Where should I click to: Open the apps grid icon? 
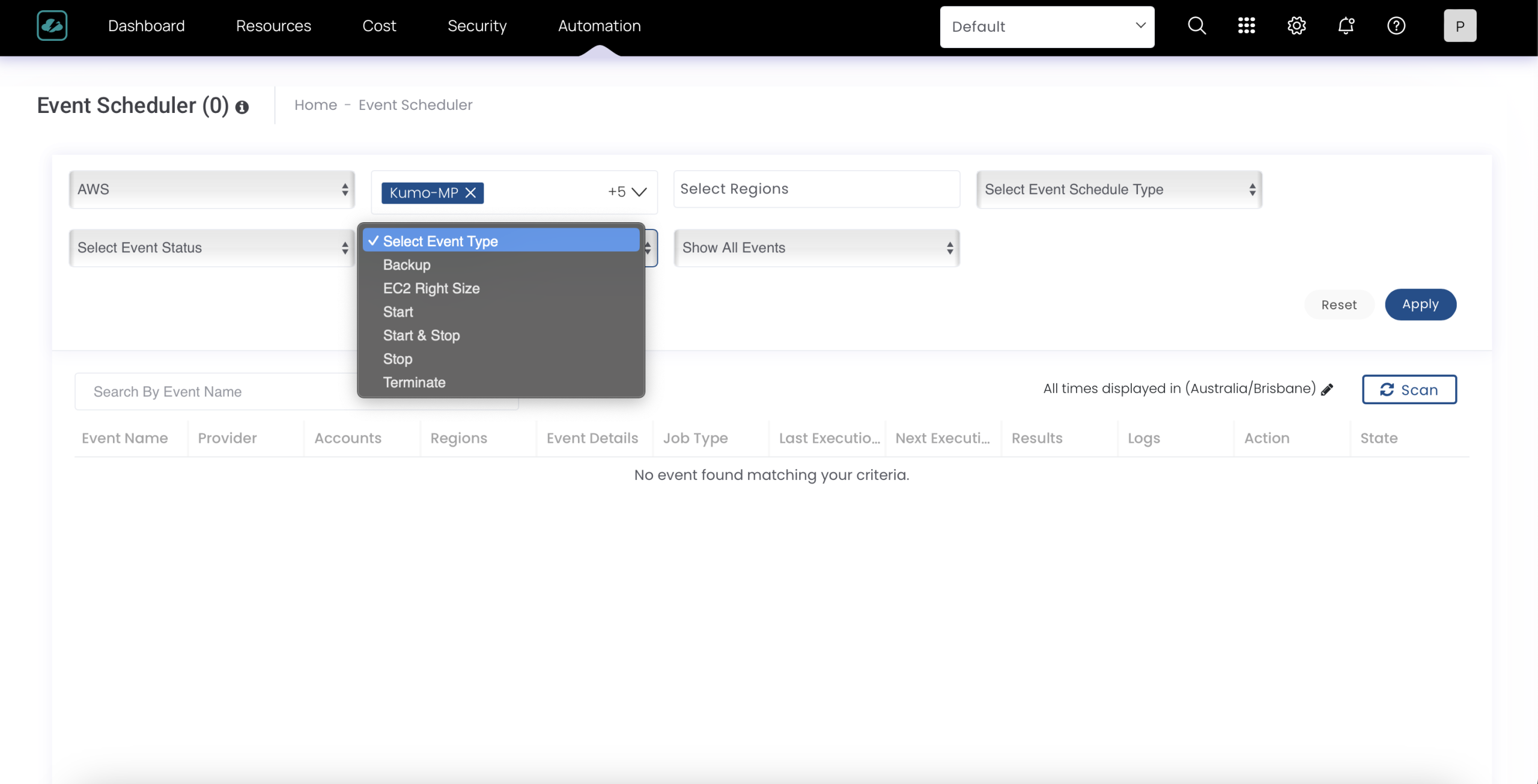click(x=1246, y=26)
